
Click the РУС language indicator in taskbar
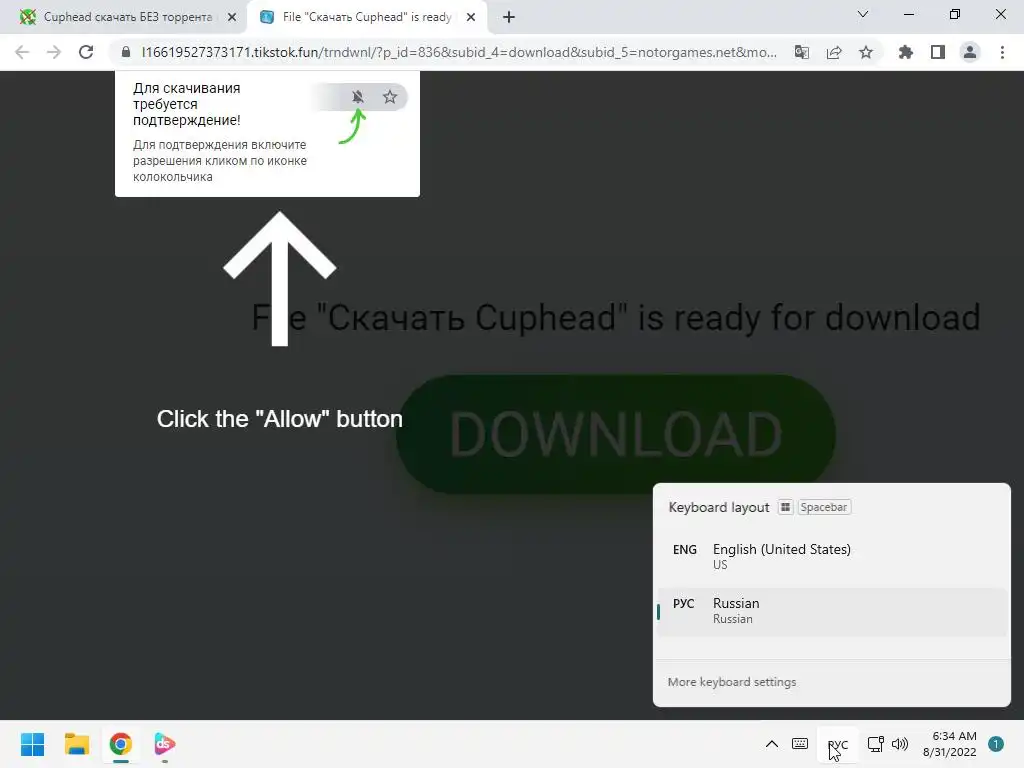click(x=838, y=744)
